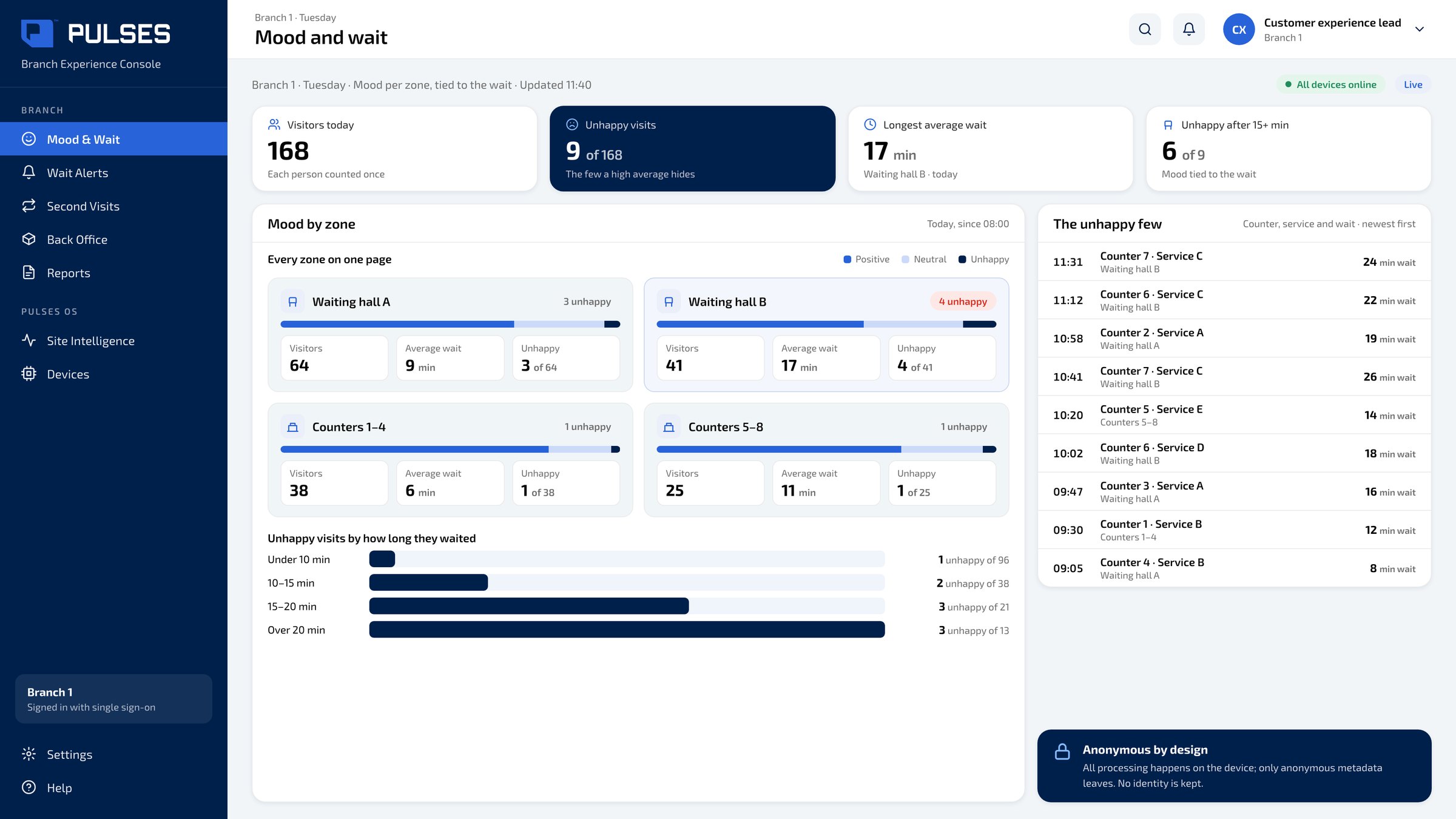Screen dimensions: 1456x819
Task: Click the Neutral legend color swatch
Action: point(906,259)
